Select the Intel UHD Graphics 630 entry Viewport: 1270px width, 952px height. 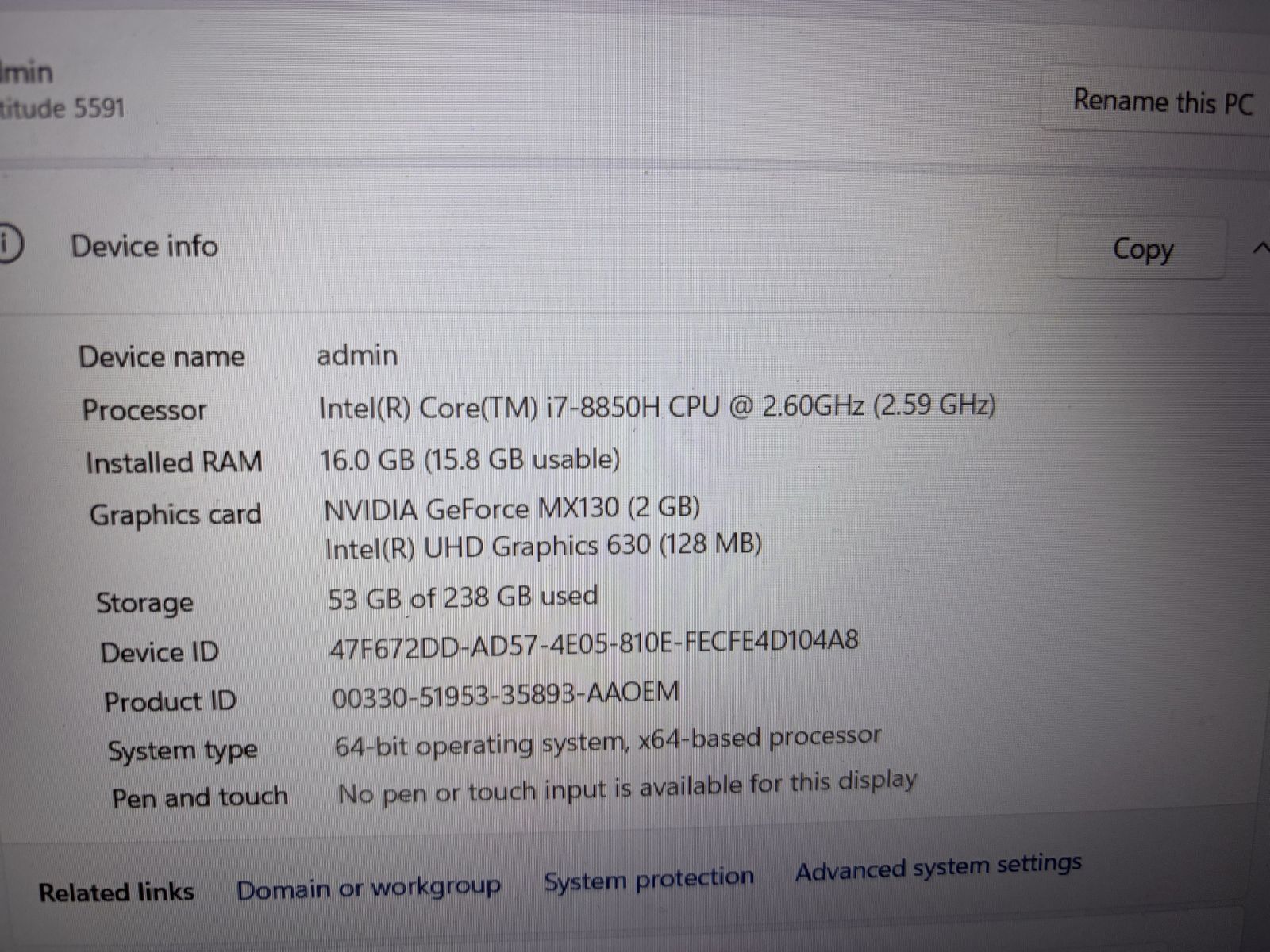543,547
